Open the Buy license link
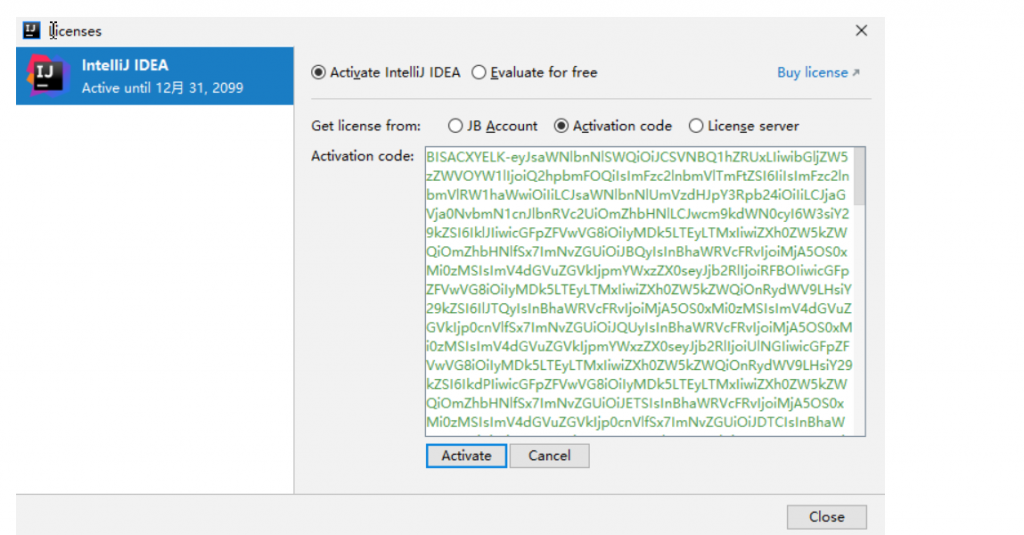1024x535 pixels. tap(812, 73)
